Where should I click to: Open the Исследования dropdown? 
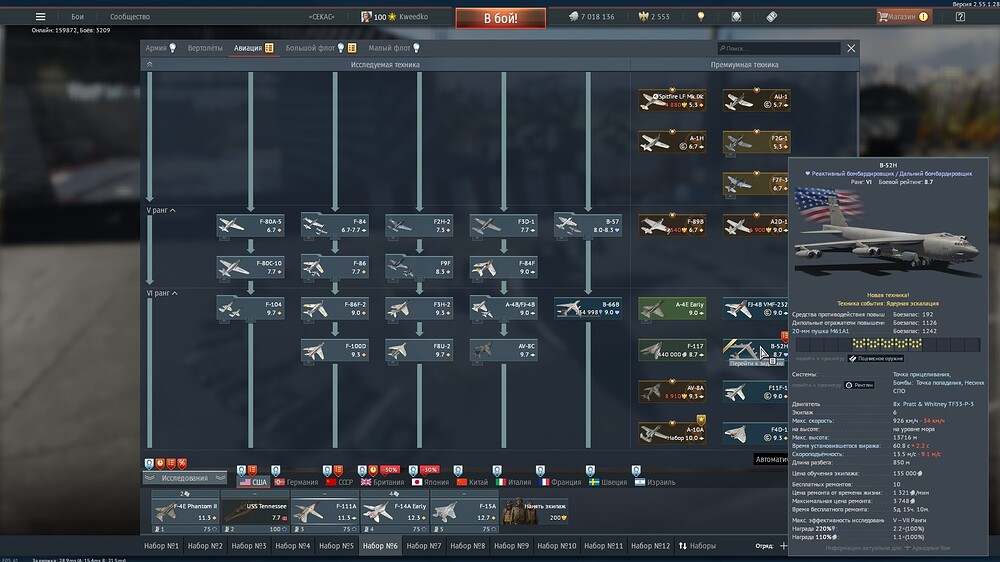(x=186, y=478)
